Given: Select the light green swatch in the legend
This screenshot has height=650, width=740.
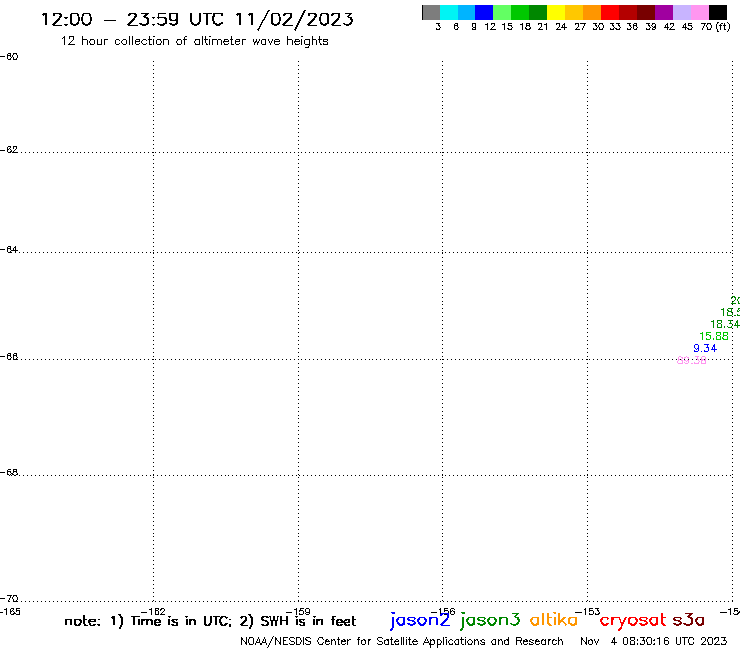Looking at the screenshot, I should tap(503, 12).
